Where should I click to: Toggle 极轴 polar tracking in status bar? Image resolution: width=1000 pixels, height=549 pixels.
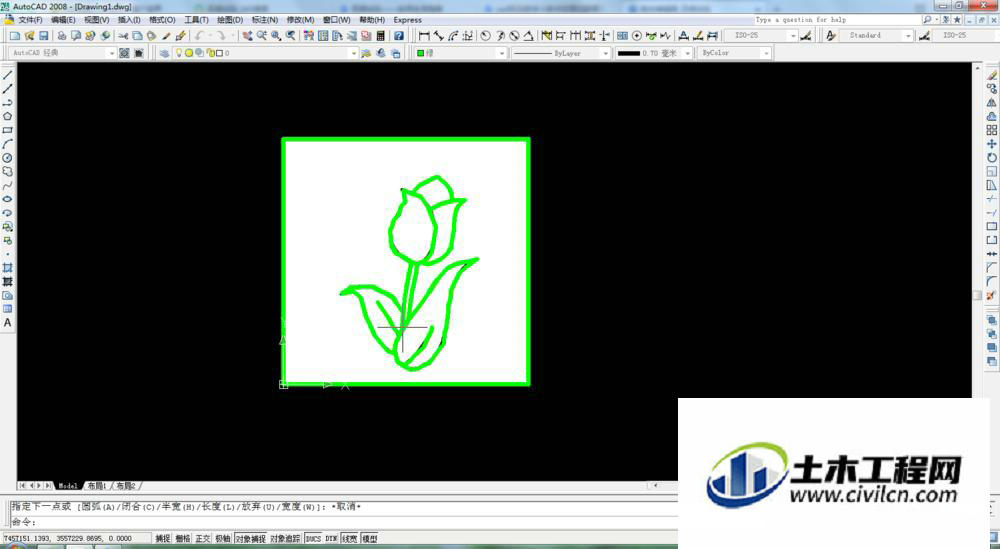point(223,539)
